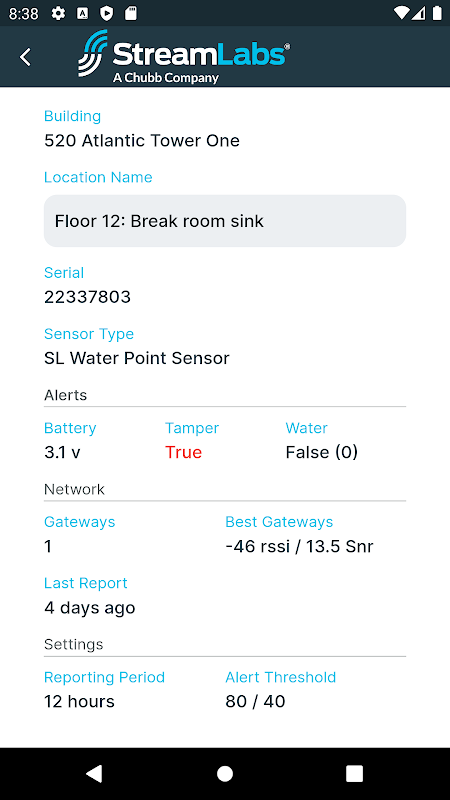Viewport: 450px width, 800px height.
Task: Tap the Last Report 4 days ago
Action: pyautogui.click(x=90, y=608)
